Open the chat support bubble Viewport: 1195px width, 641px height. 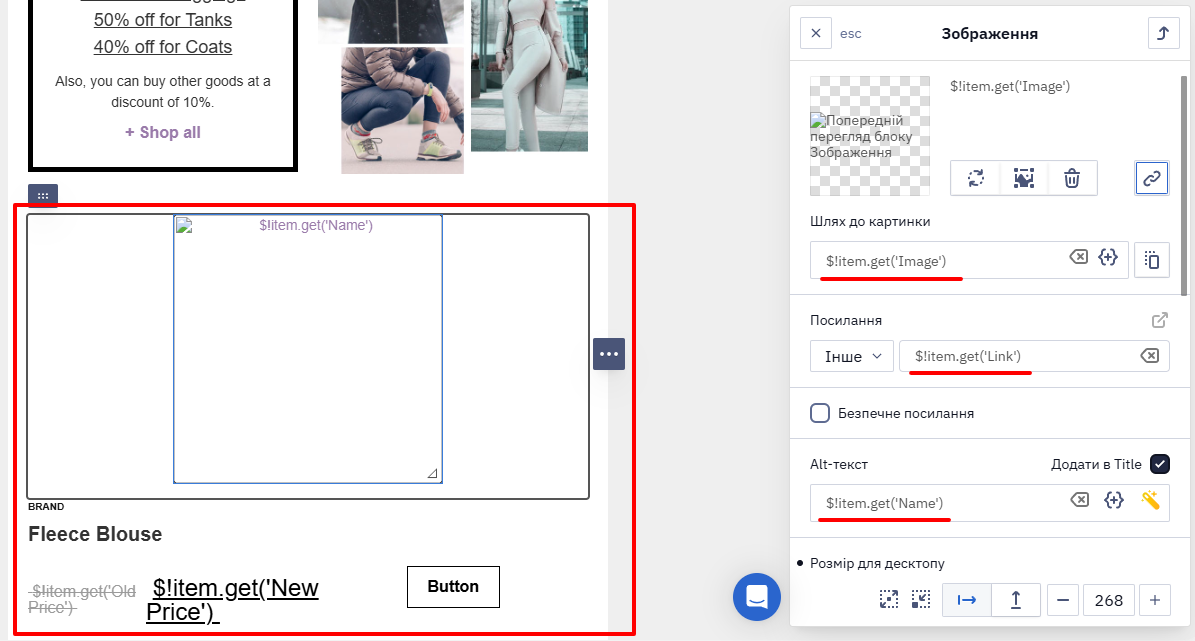tap(757, 597)
